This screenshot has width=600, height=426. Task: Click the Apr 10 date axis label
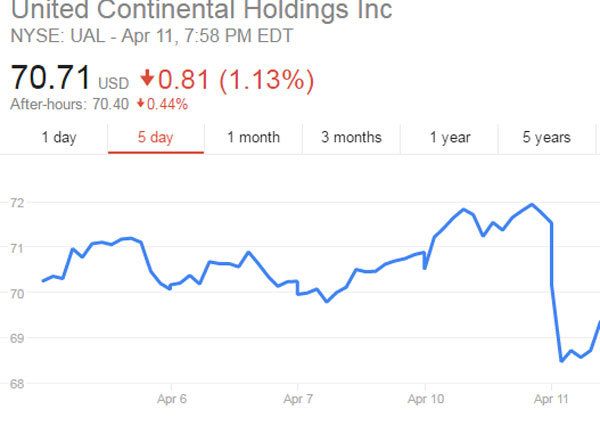pos(426,398)
